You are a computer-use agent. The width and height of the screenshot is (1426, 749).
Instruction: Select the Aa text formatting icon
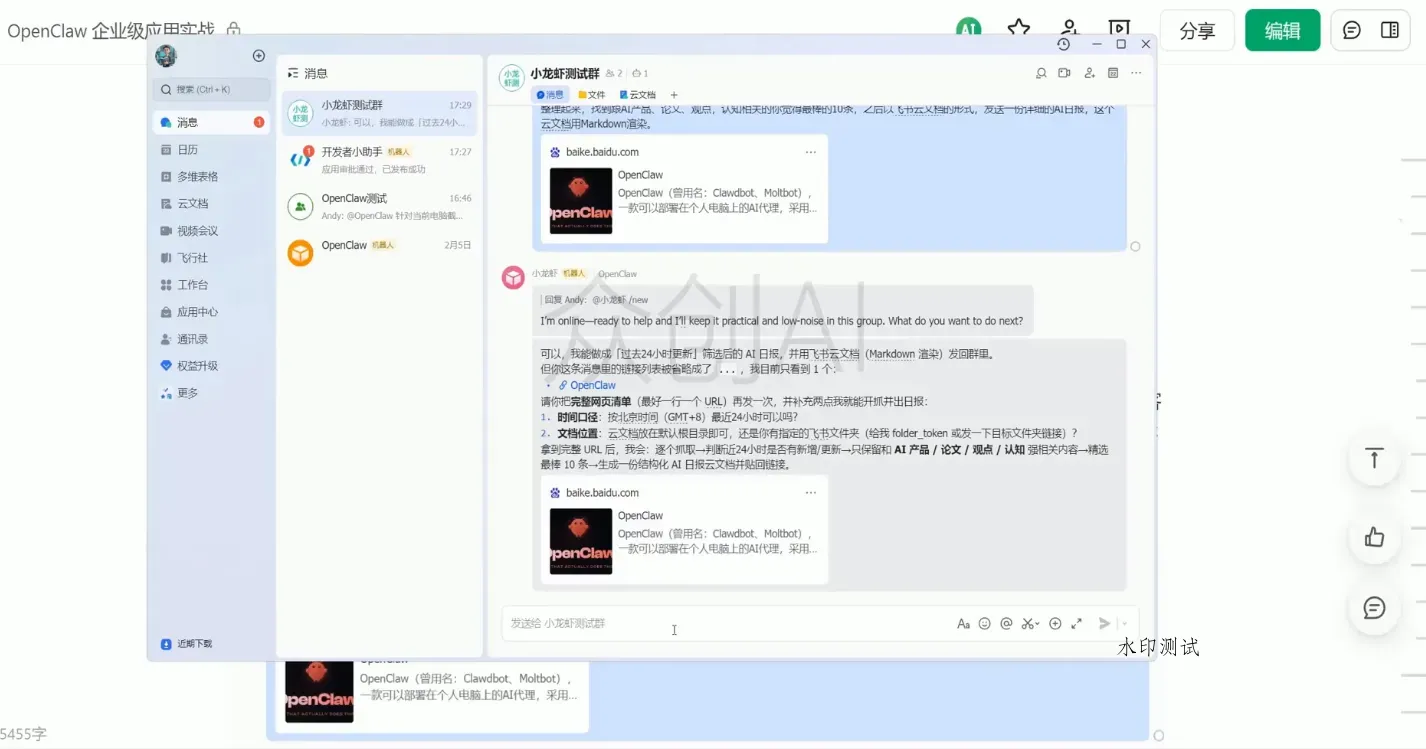point(963,623)
